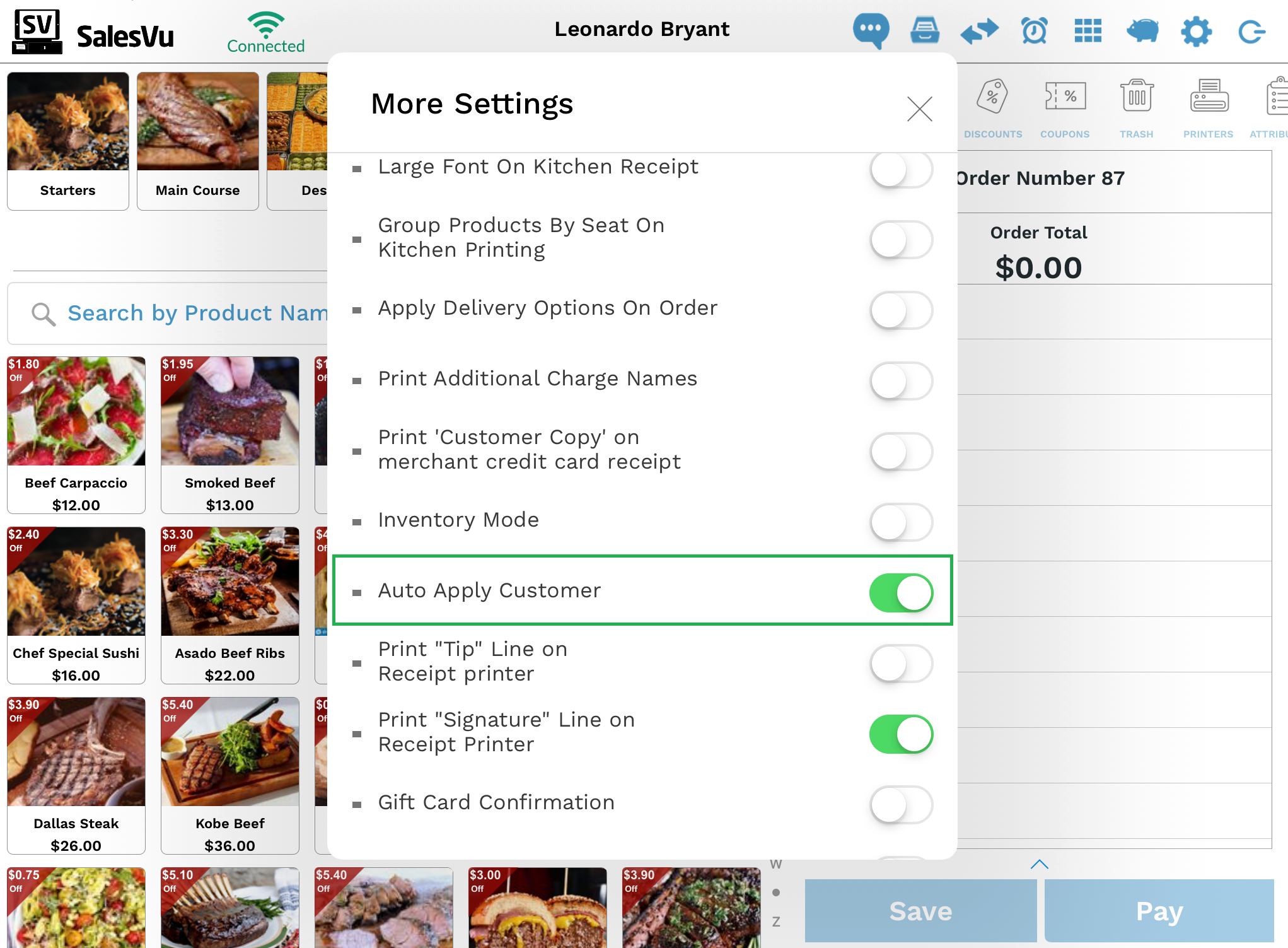Open the chat messages icon
This screenshot has width=1288, height=948.
pyautogui.click(x=871, y=30)
